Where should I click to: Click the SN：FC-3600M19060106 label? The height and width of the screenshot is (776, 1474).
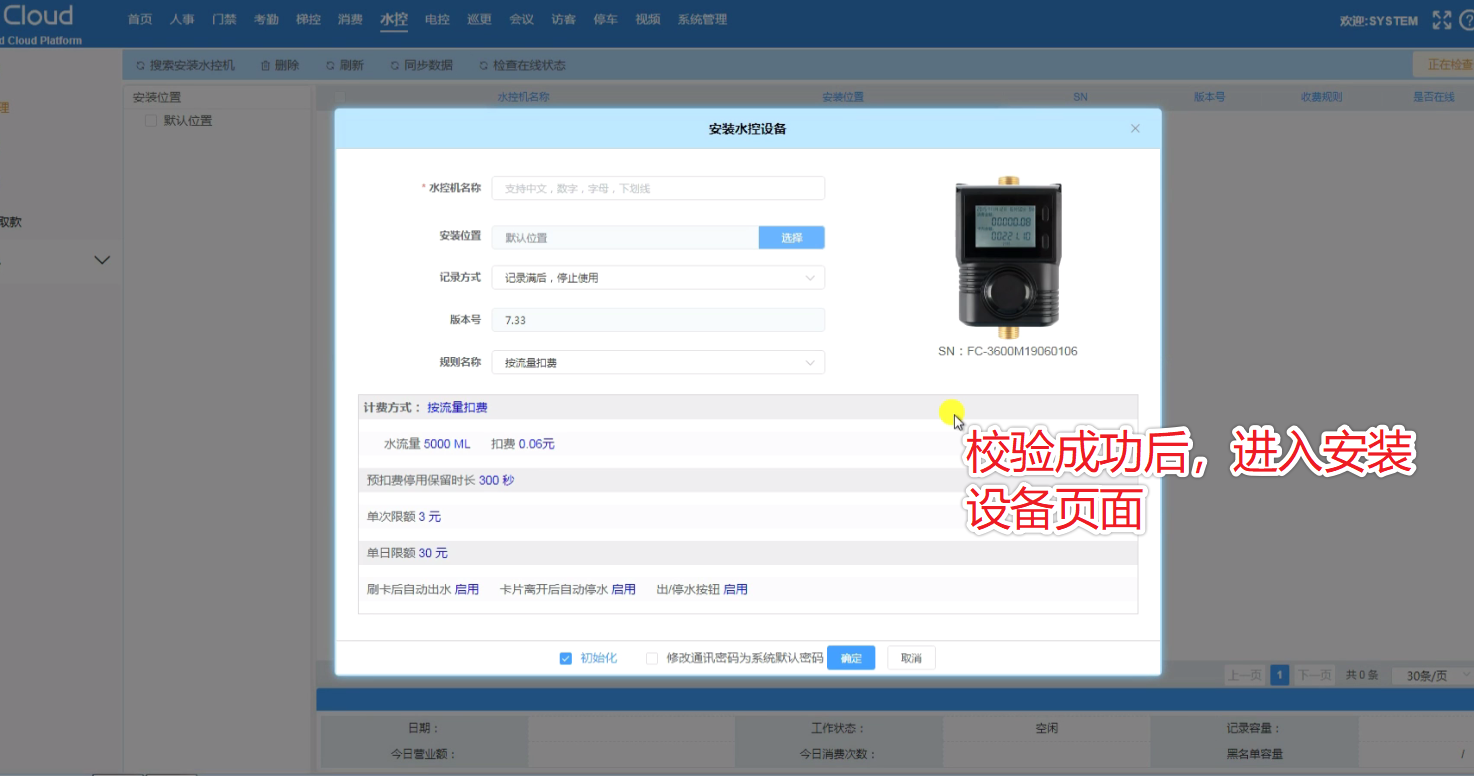[x=1008, y=351]
